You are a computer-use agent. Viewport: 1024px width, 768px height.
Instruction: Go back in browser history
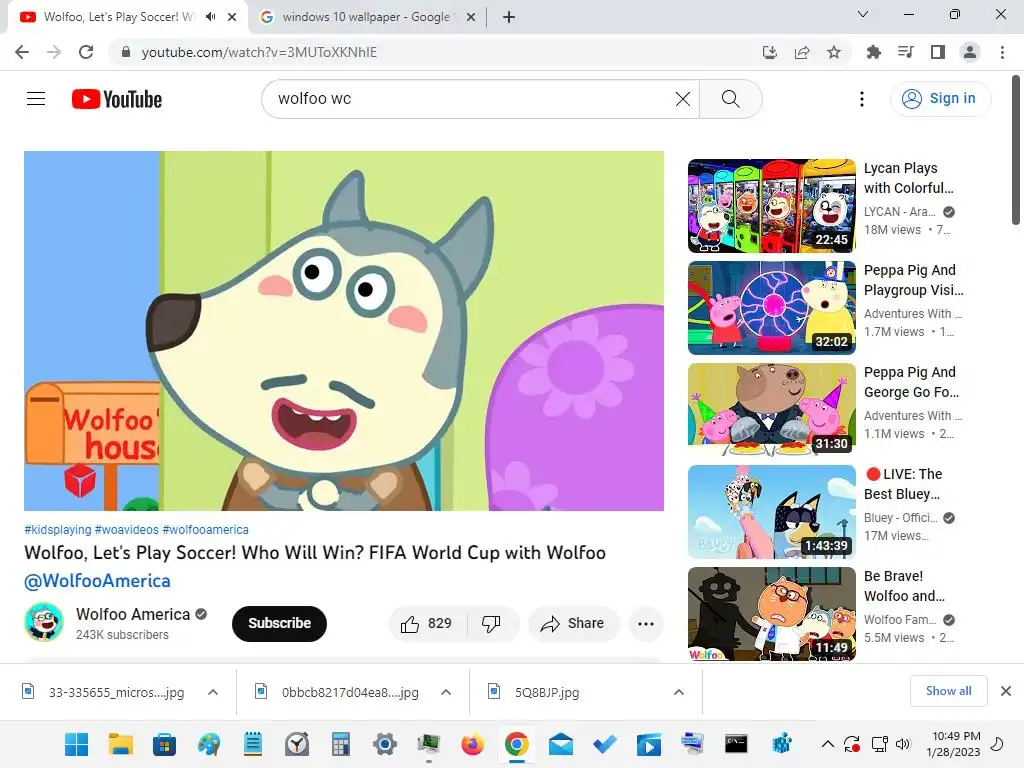coord(22,52)
